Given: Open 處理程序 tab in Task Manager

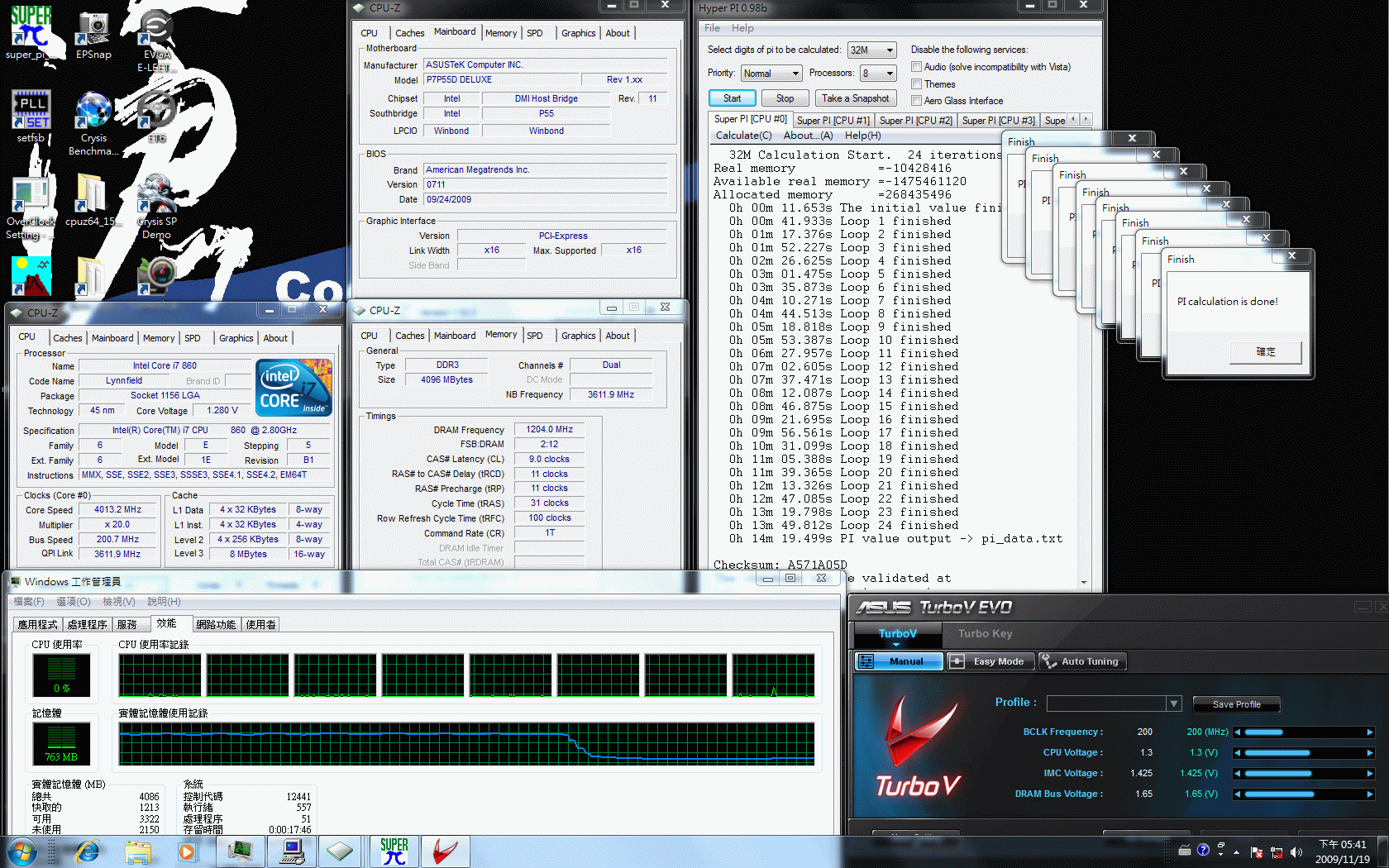Looking at the screenshot, I should pyautogui.click(x=88, y=625).
